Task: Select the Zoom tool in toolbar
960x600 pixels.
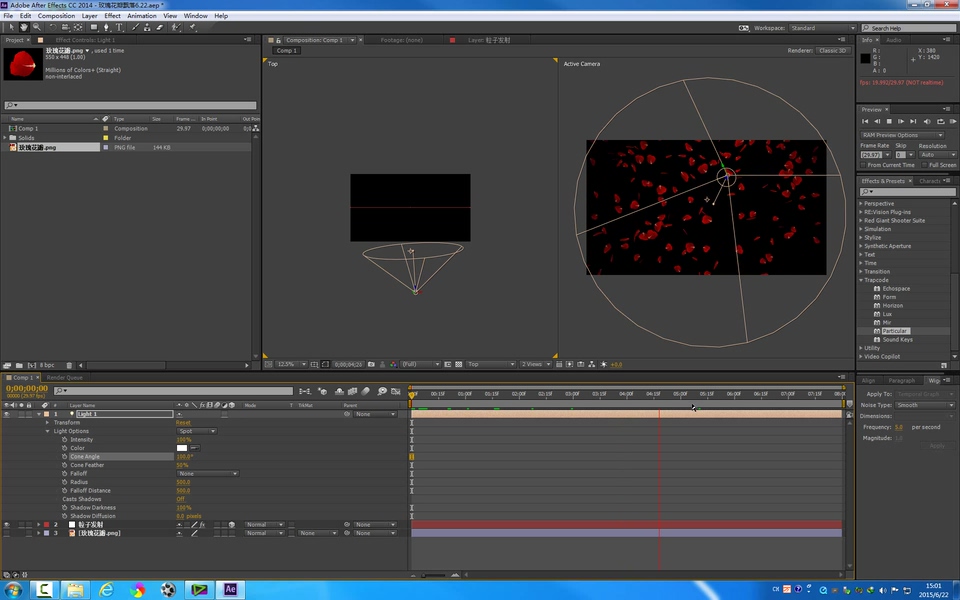Action: pyautogui.click(x=36, y=27)
